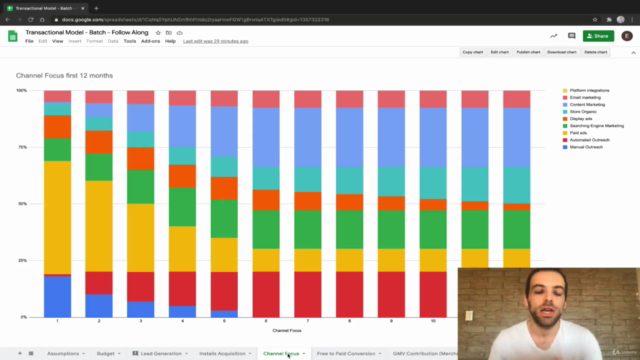The height and width of the screenshot is (360, 640).
Task: Move document using the folder icon
Action: [169, 33]
